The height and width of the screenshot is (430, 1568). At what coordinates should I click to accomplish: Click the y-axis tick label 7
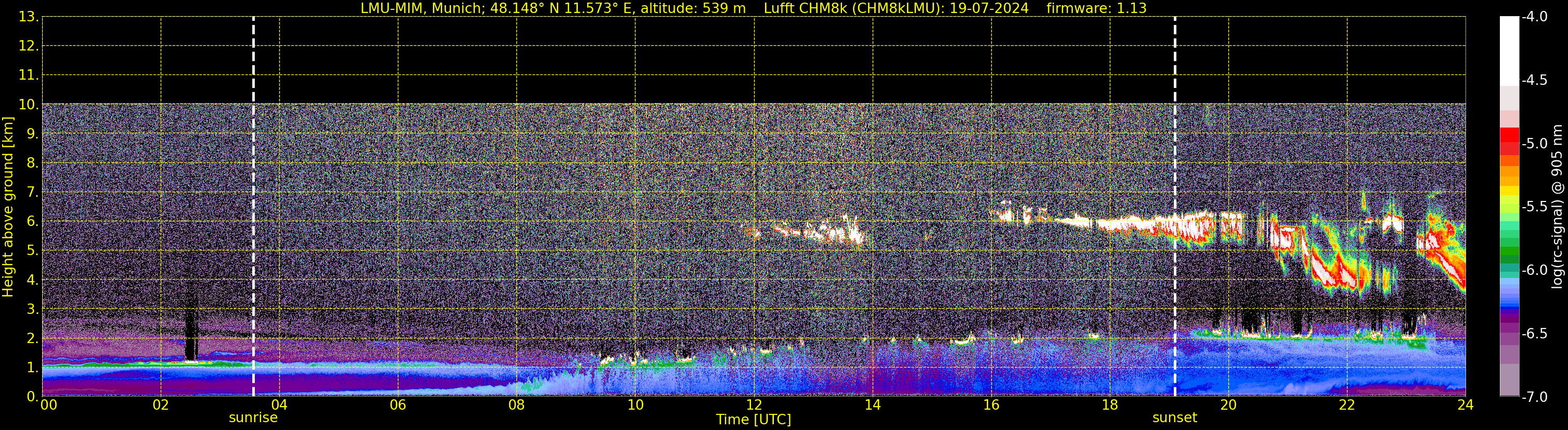pos(32,193)
